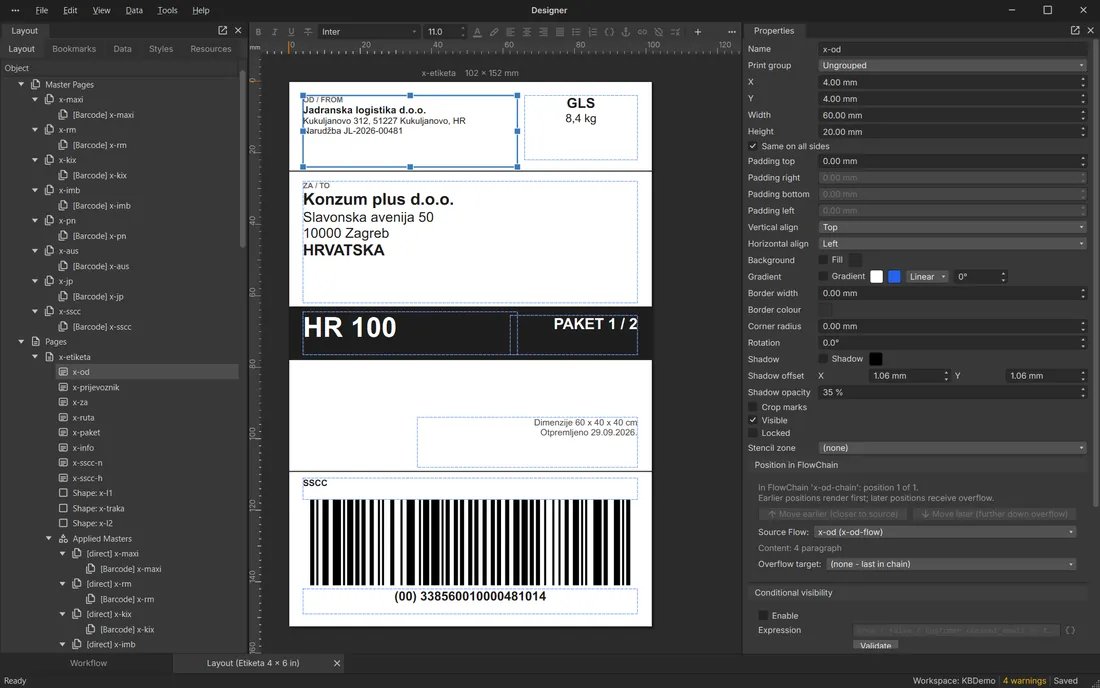Justify text using the toolbar
Image resolution: width=1100 pixels, height=688 pixels.
(560, 32)
